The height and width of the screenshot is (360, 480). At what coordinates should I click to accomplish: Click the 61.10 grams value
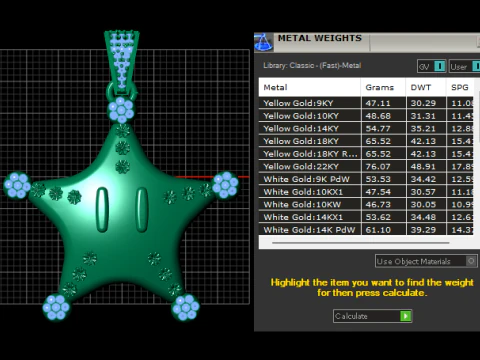(378, 230)
